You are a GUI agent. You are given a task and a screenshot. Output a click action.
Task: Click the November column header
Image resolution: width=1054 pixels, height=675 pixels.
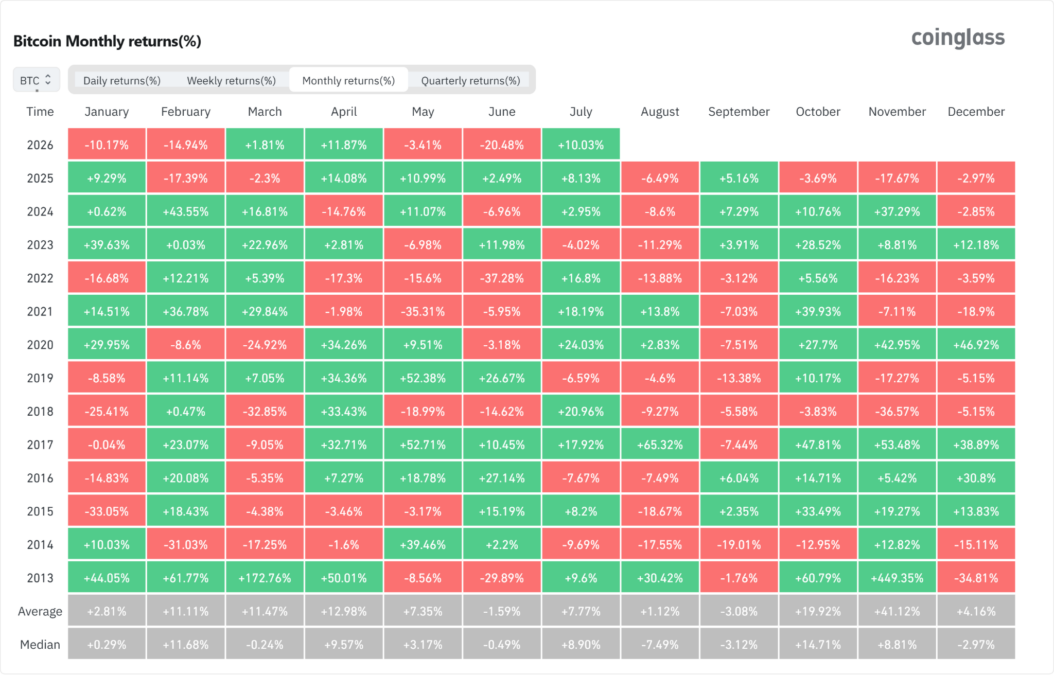pos(897,112)
